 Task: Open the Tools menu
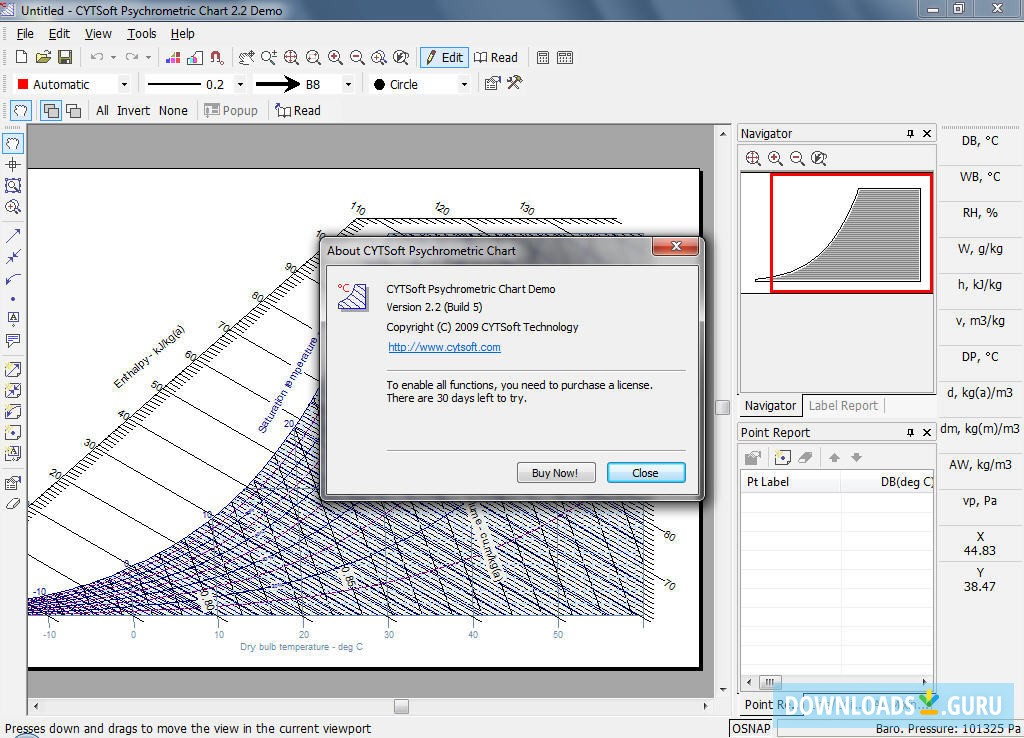[x=141, y=33]
